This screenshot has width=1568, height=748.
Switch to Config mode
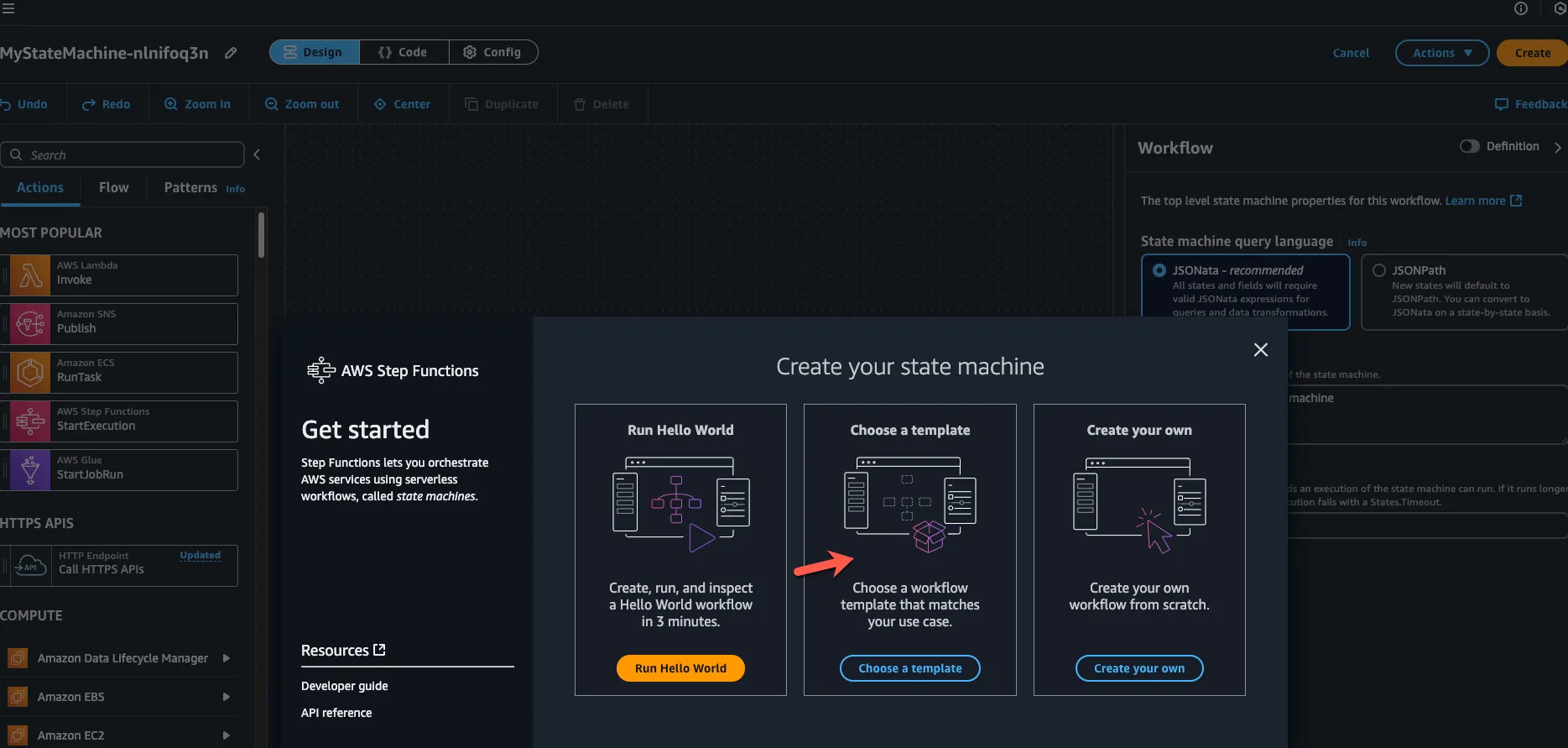(x=492, y=52)
